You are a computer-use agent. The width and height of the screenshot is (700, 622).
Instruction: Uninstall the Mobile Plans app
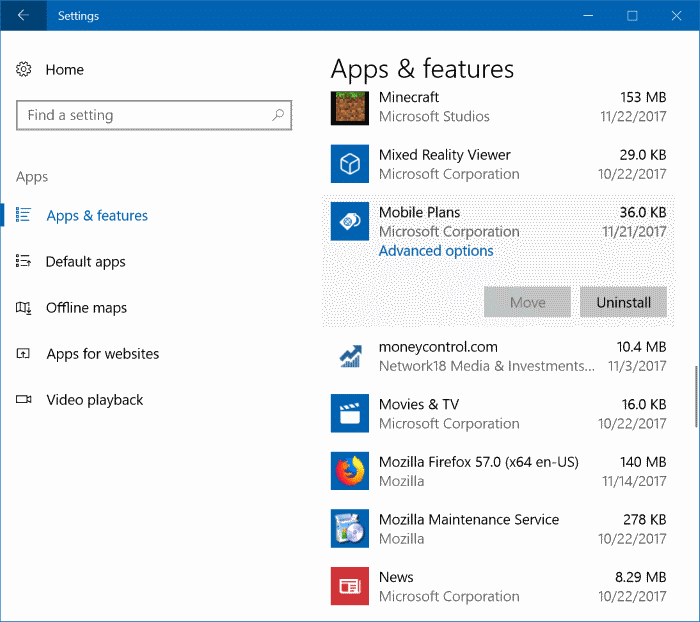pos(623,302)
